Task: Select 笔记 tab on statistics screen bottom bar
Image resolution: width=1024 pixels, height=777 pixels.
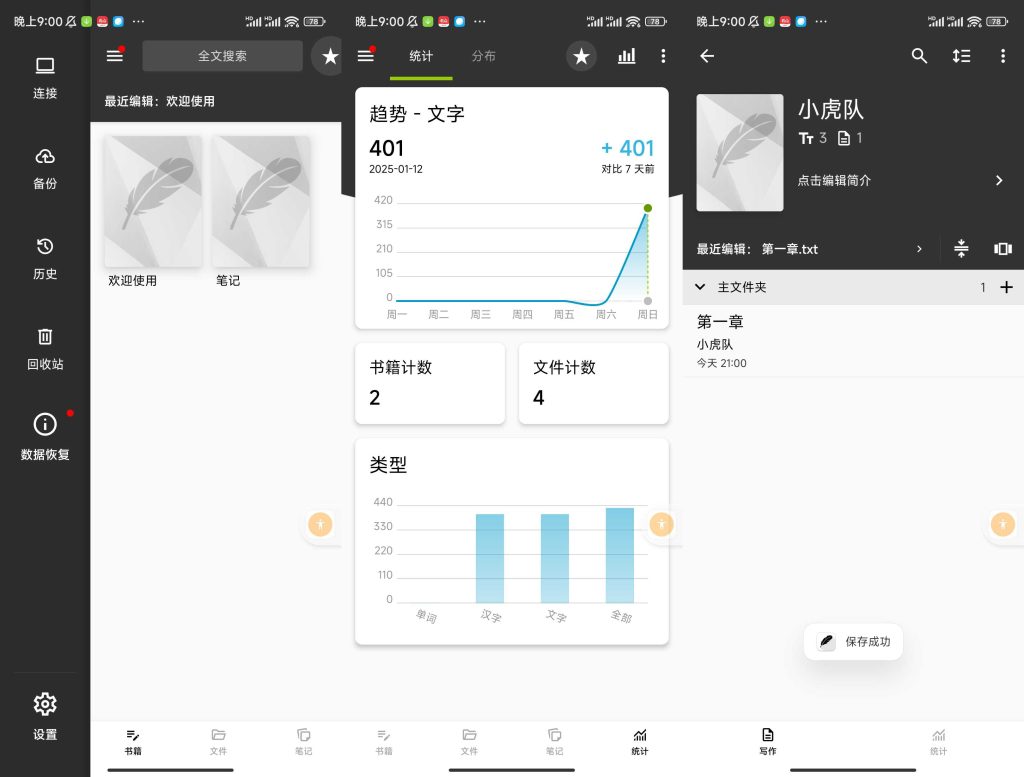Action: coord(554,742)
